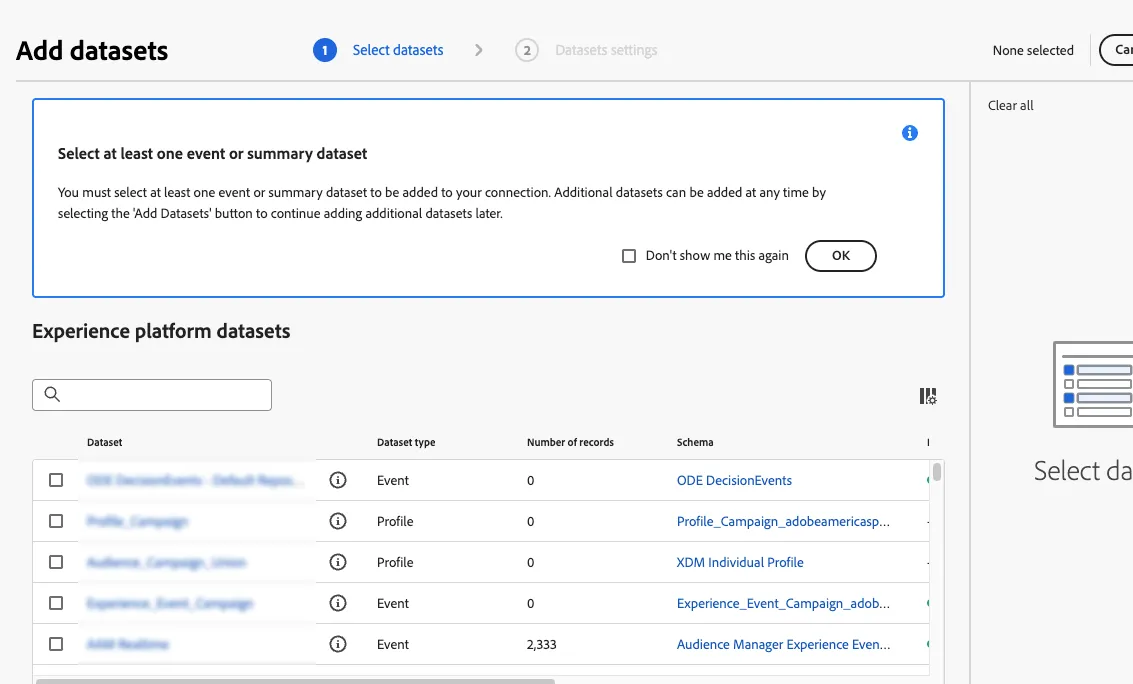
Task: Check the row with 2,333 records
Action: pyautogui.click(x=56, y=644)
